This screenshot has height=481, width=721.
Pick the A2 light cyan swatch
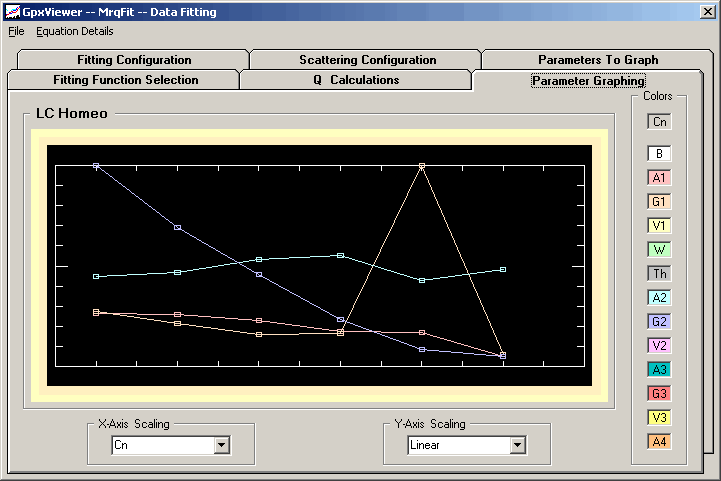click(659, 298)
